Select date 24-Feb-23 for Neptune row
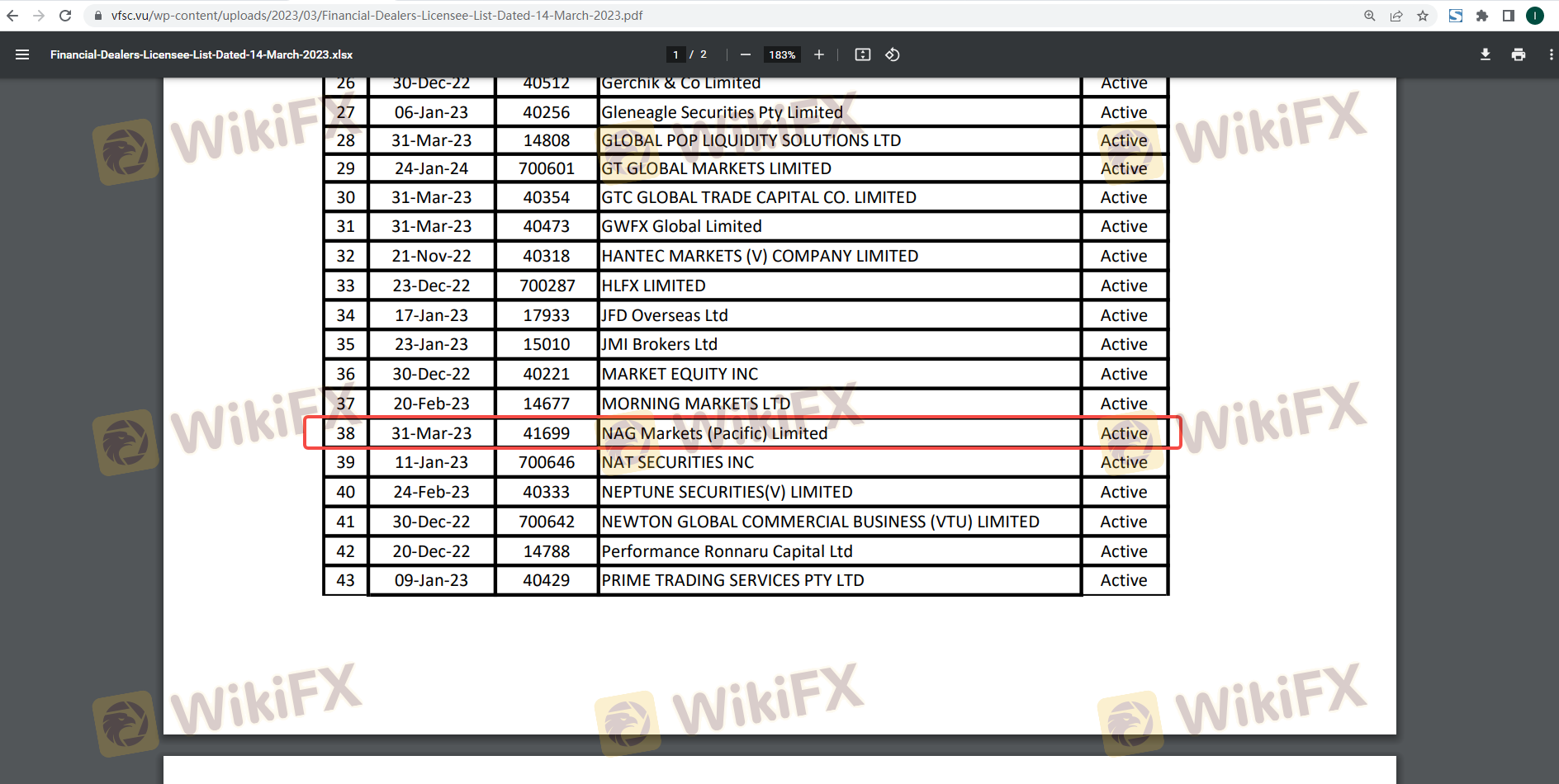 tap(431, 492)
